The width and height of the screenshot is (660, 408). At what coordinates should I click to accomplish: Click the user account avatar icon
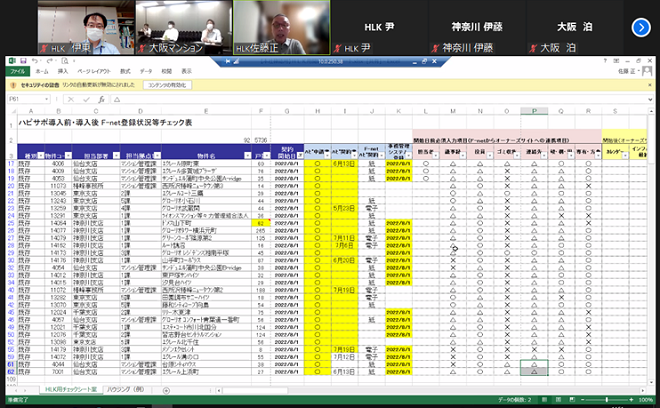coord(647,71)
